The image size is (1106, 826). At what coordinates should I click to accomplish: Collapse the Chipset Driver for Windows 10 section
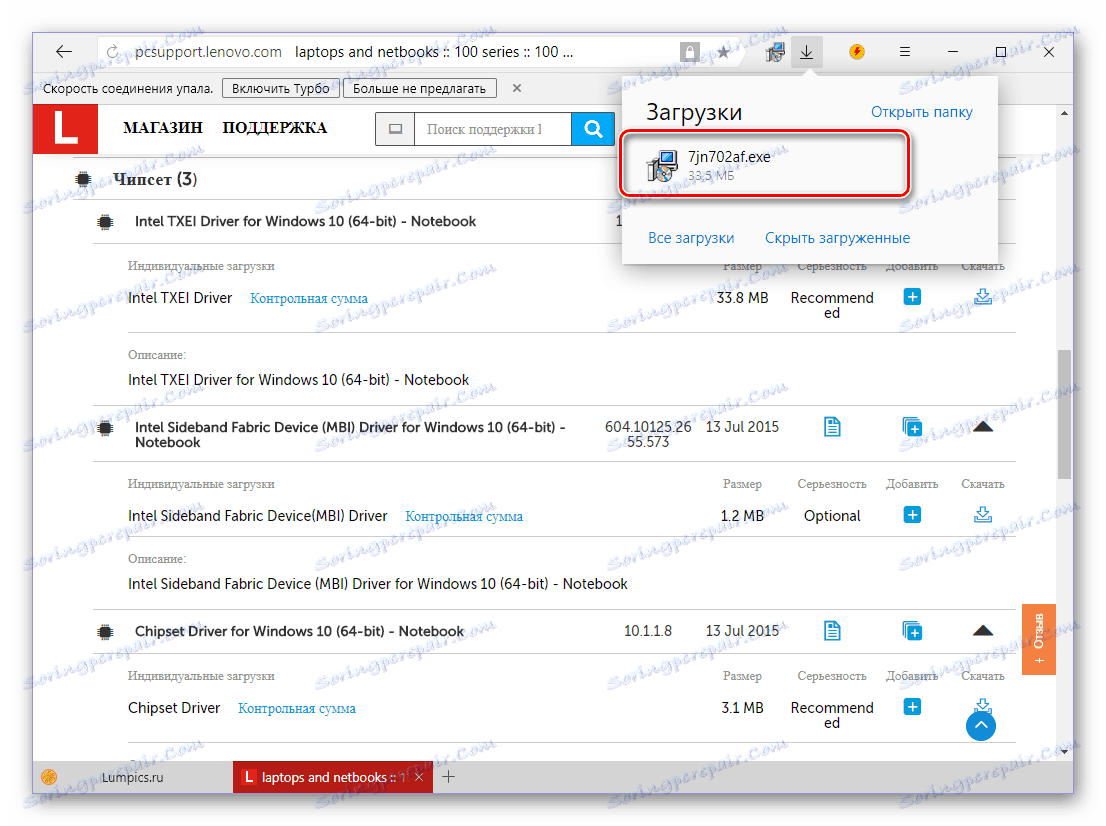(983, 631)
